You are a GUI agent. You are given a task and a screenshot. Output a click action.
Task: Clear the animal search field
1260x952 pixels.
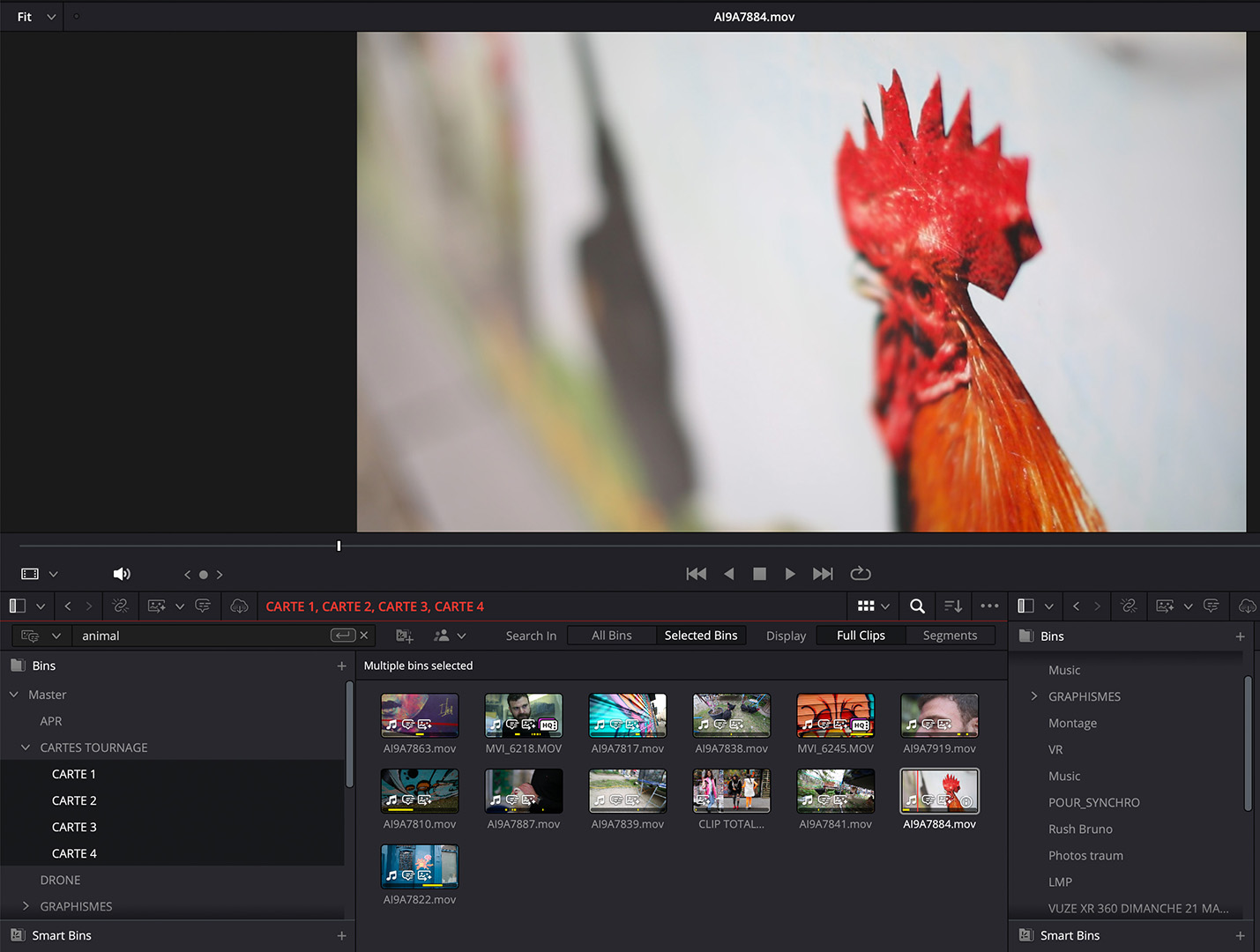pyautogui.click(x=364, y=636)
